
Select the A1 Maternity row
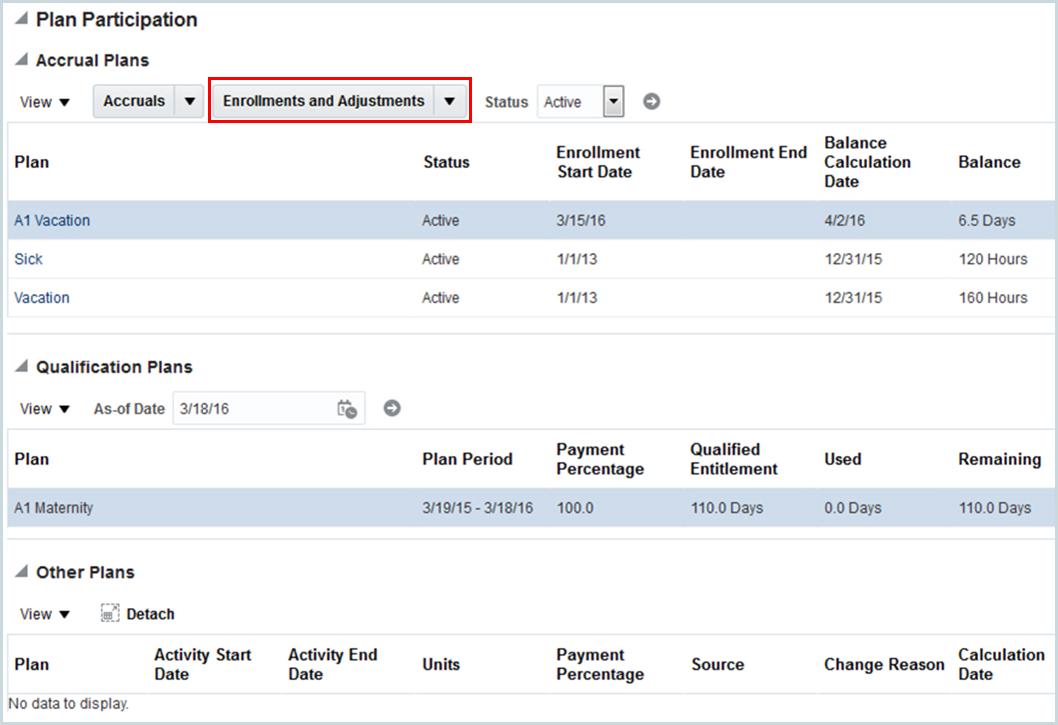tap(250, 507)
